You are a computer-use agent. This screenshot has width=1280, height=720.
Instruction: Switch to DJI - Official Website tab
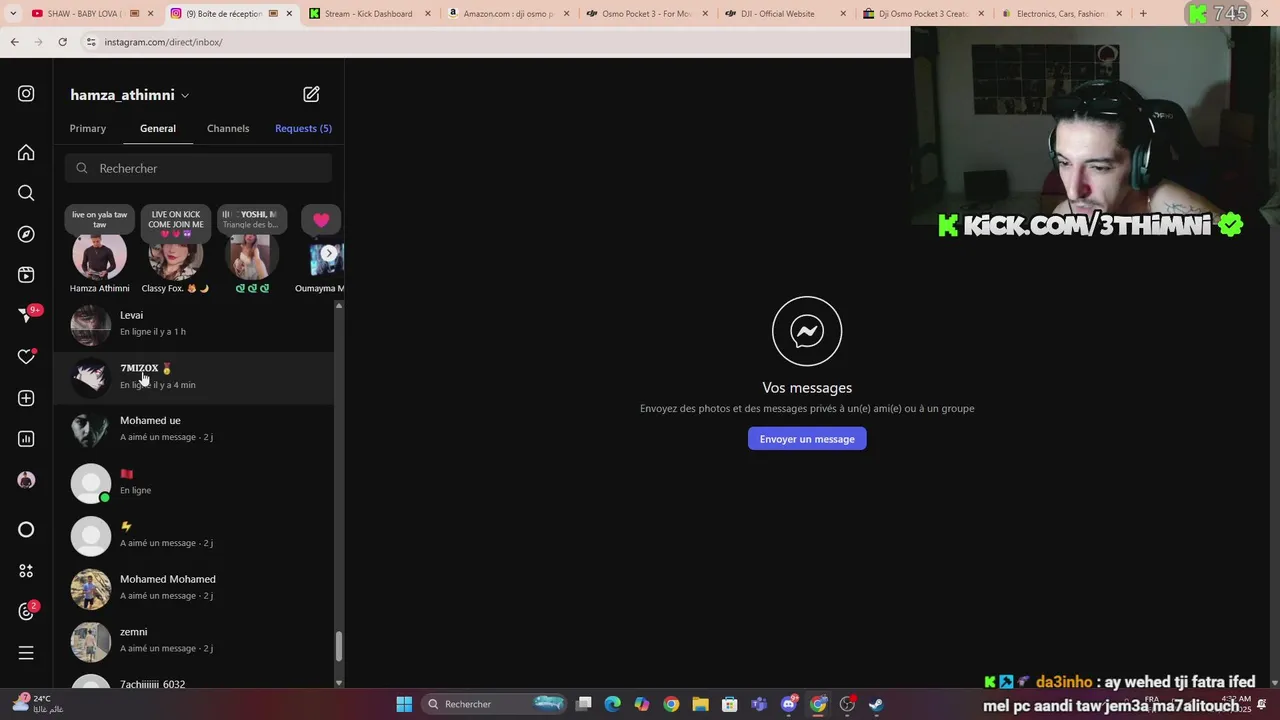point(783,14)
